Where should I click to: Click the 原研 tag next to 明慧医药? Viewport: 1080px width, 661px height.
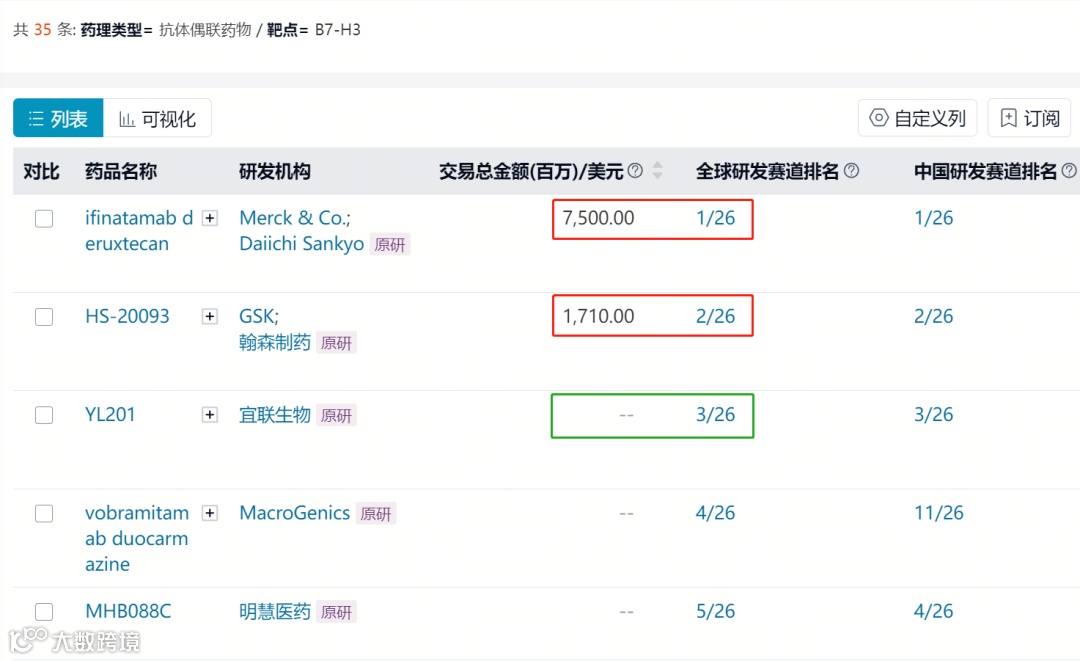point(336,612)
